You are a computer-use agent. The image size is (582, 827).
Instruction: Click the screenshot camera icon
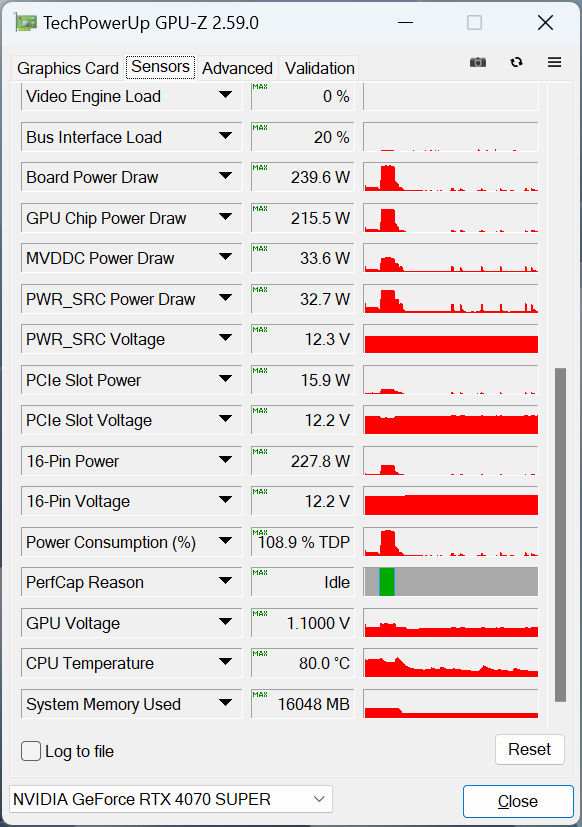478,62
